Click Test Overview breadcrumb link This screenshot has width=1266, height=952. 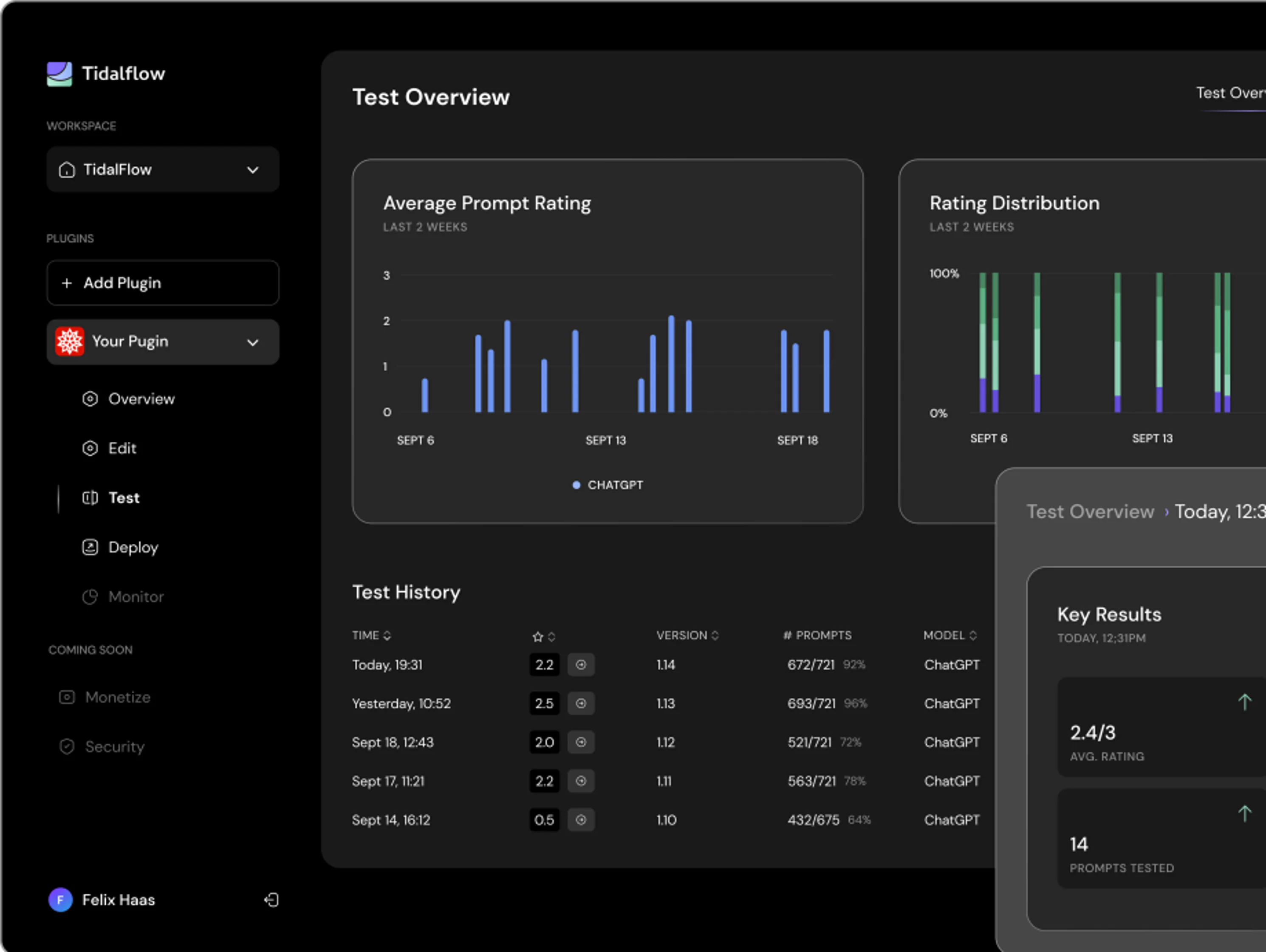(1090, 512)
